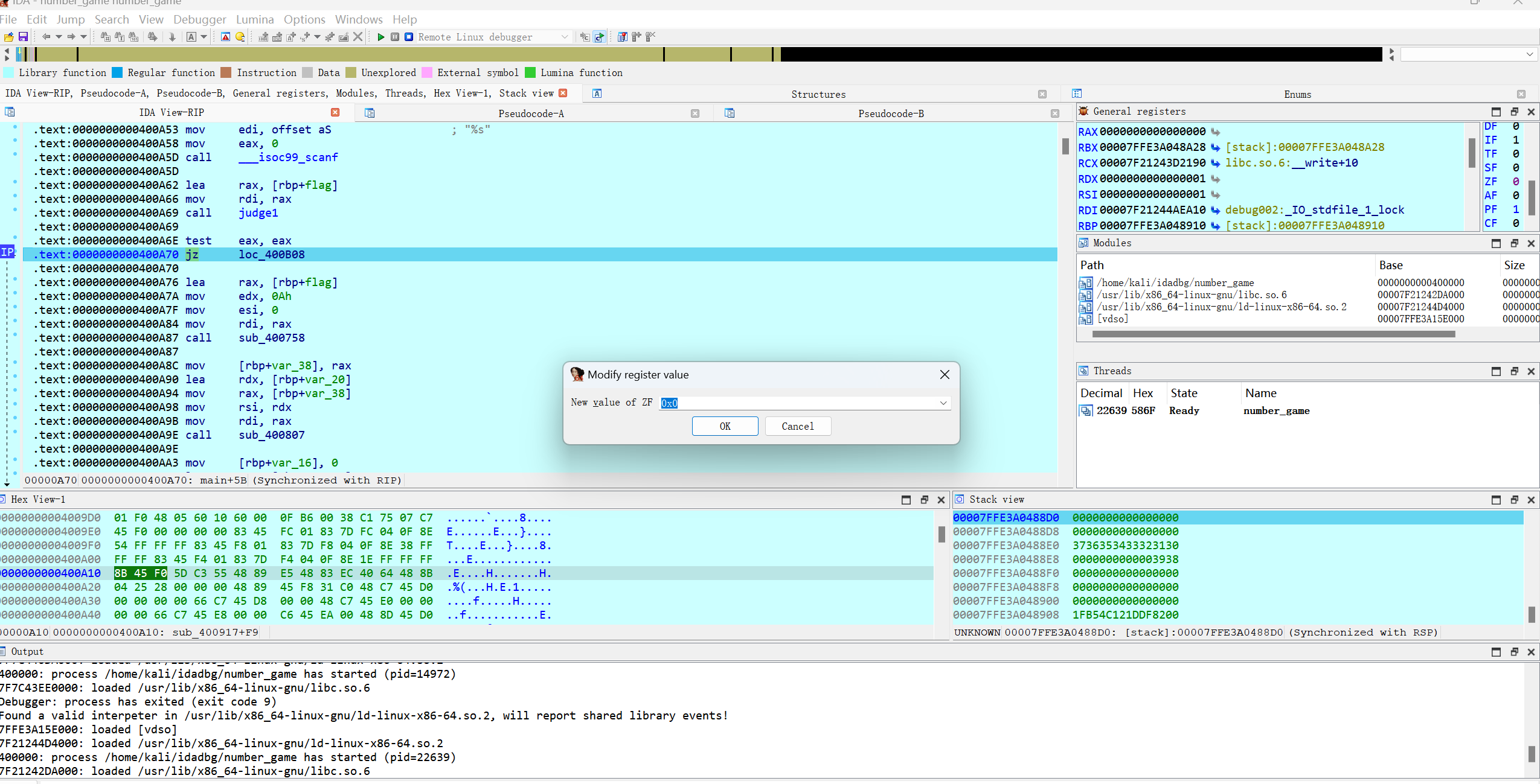Open combo box right of navigation band

click(1468, 54)
